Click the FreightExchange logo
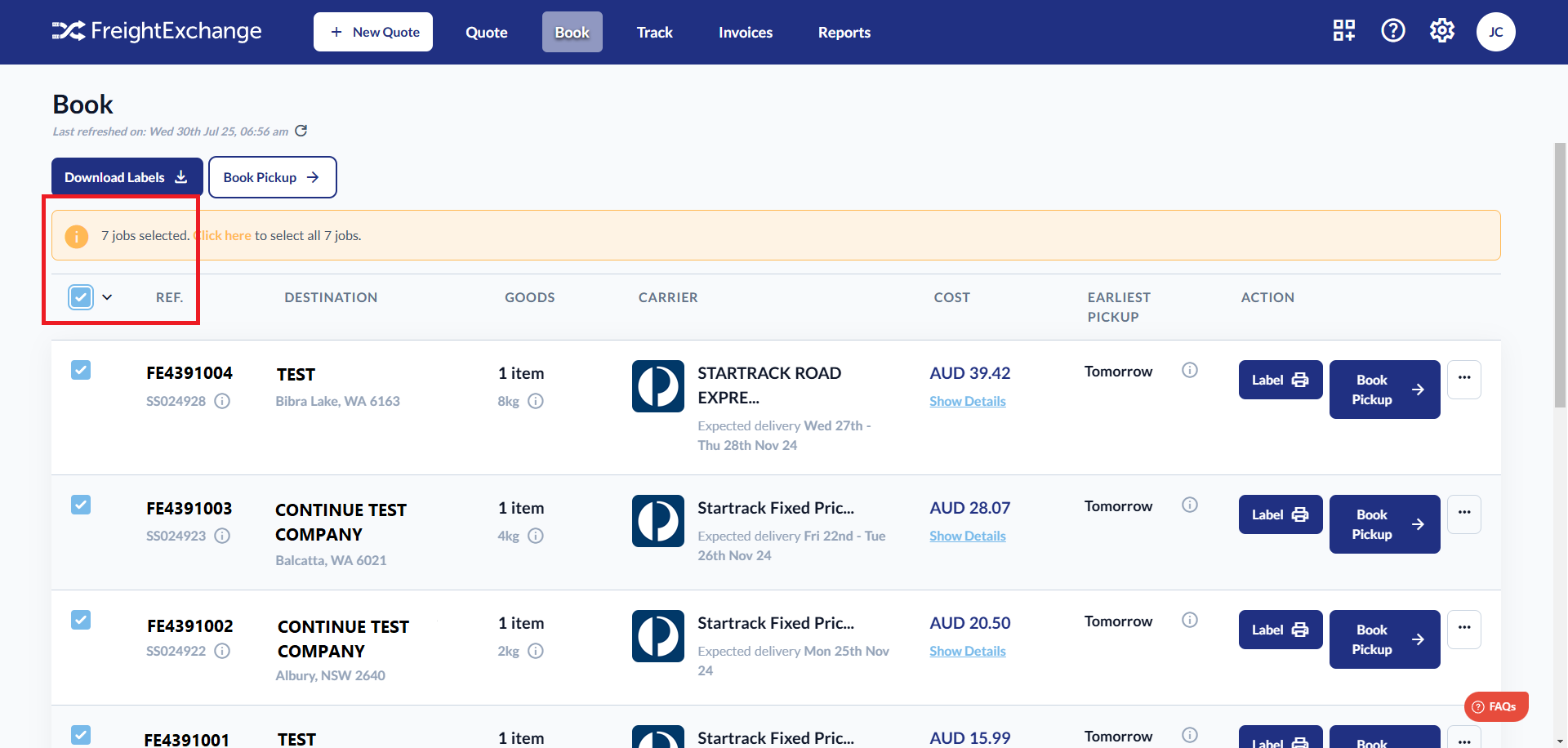The width and height of the screenshot is (1568, 748). pyautogui.click(x=157, y=31)
